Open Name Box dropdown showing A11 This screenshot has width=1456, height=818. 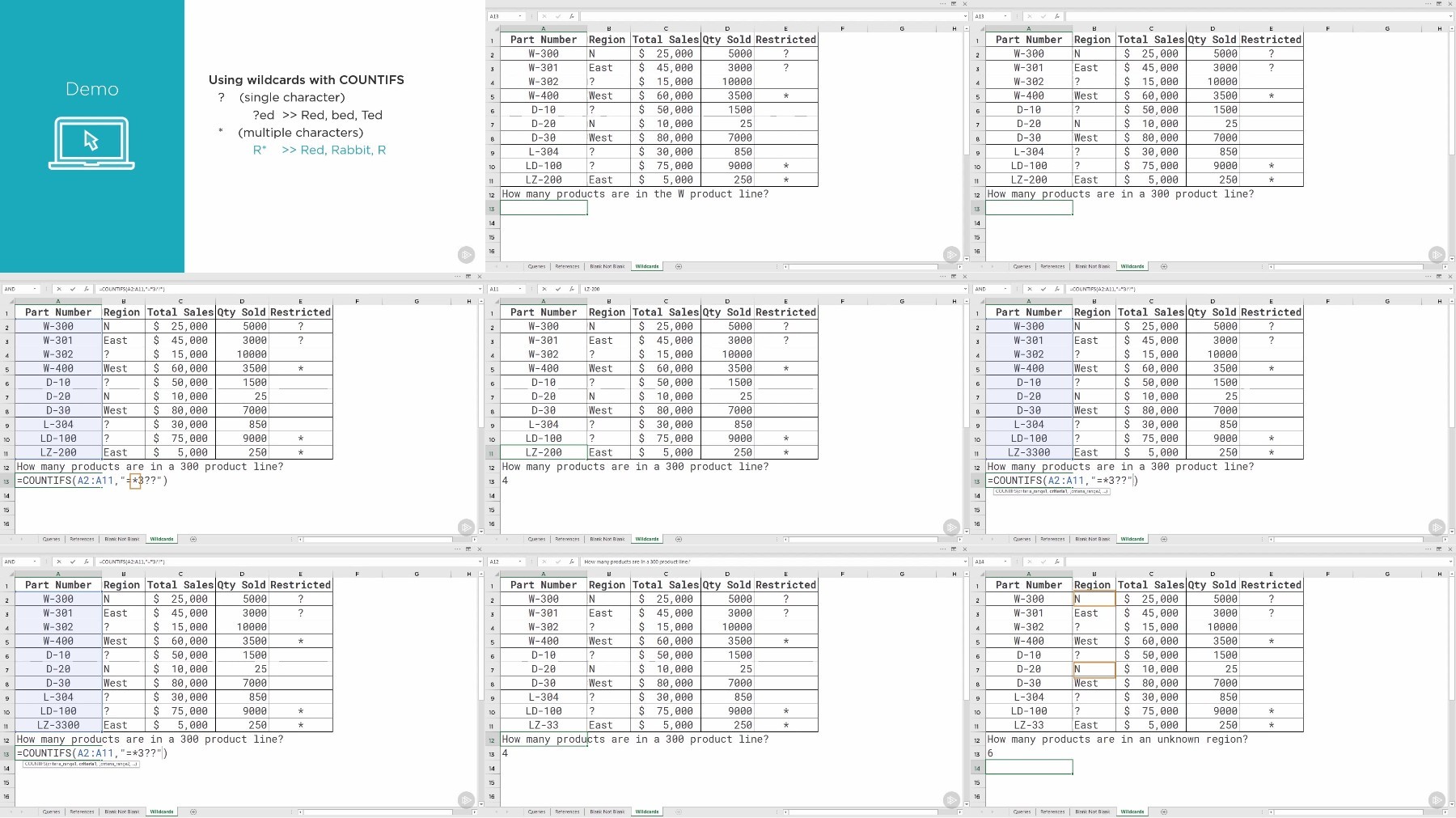(x=520, y=289)
